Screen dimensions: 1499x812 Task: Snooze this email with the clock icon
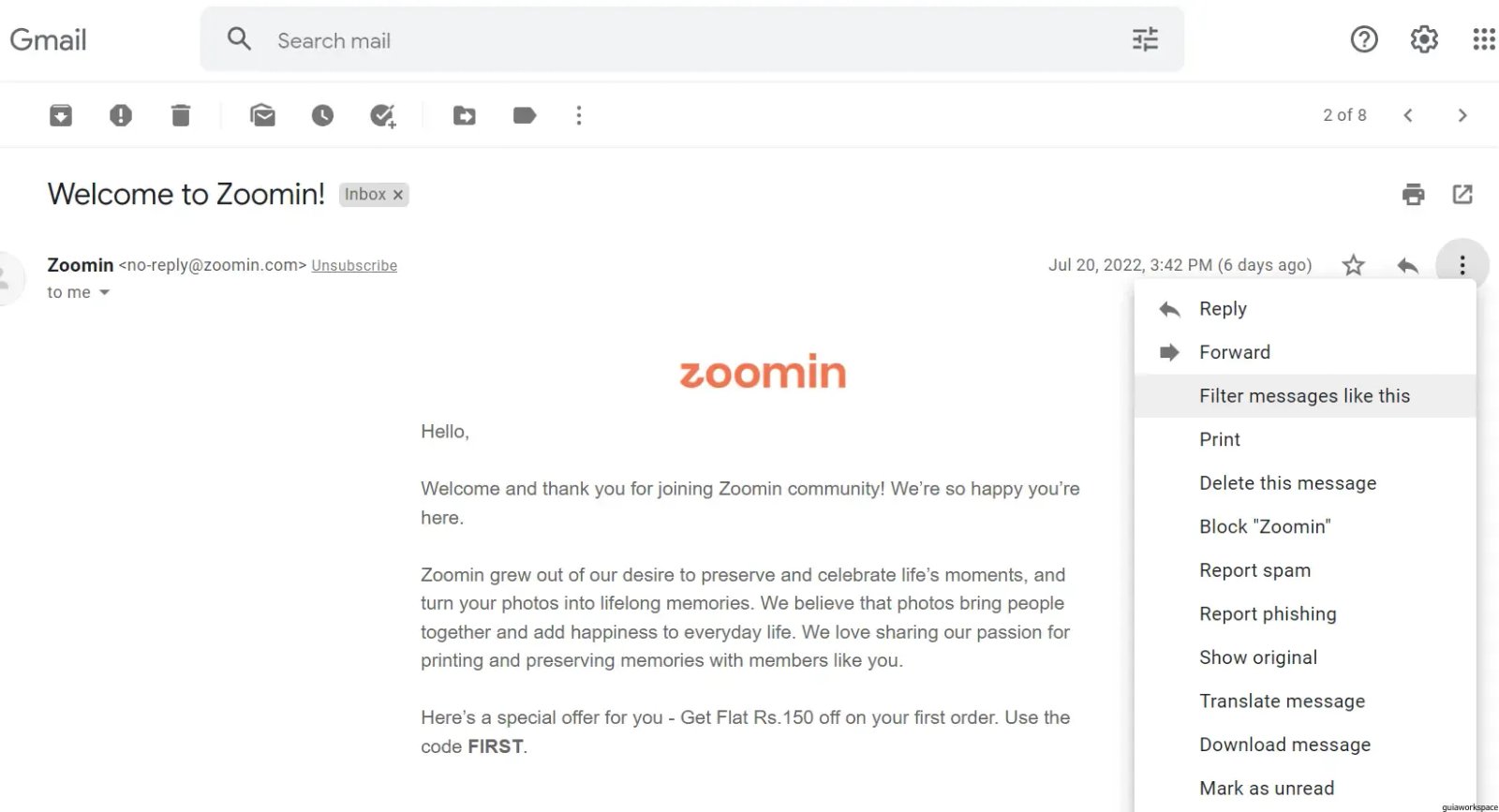point(322,115)
